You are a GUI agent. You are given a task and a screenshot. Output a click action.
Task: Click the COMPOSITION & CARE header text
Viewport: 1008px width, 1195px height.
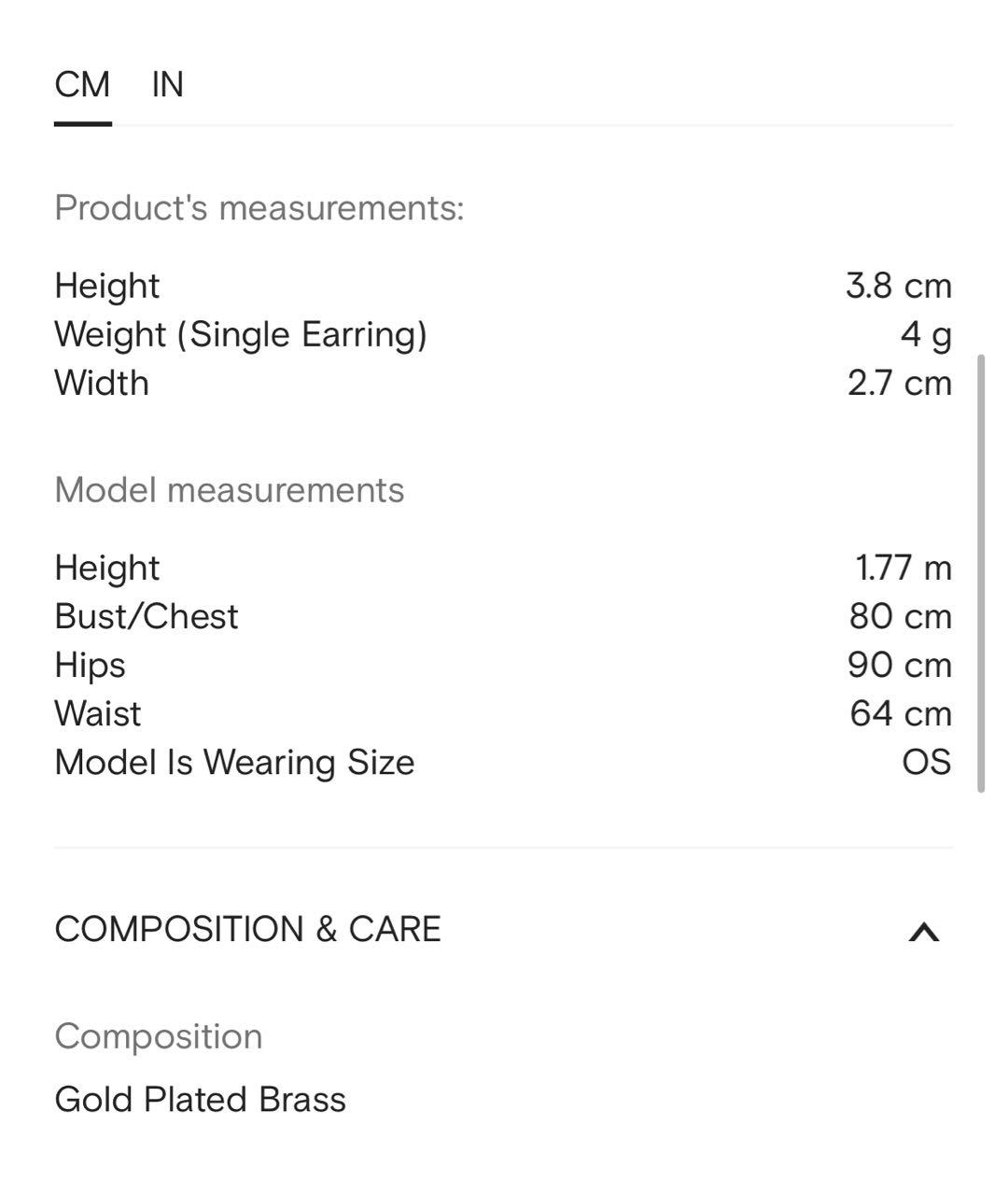click(x=247, y=930)
